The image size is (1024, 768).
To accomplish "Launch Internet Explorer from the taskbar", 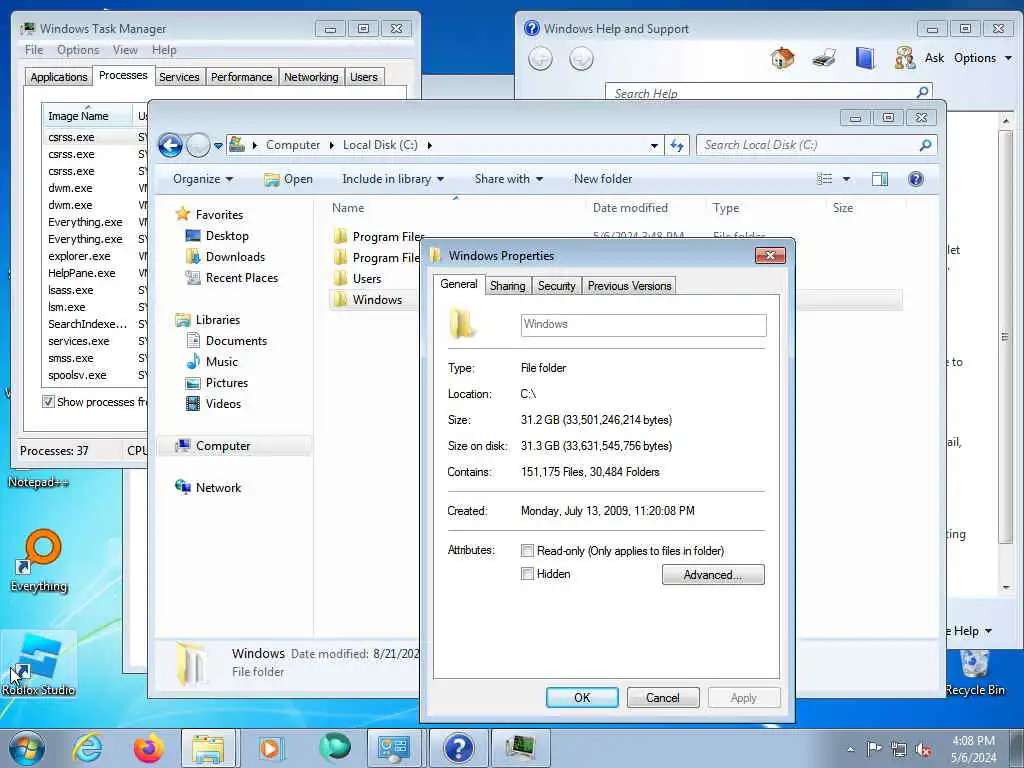I will 88,748.
